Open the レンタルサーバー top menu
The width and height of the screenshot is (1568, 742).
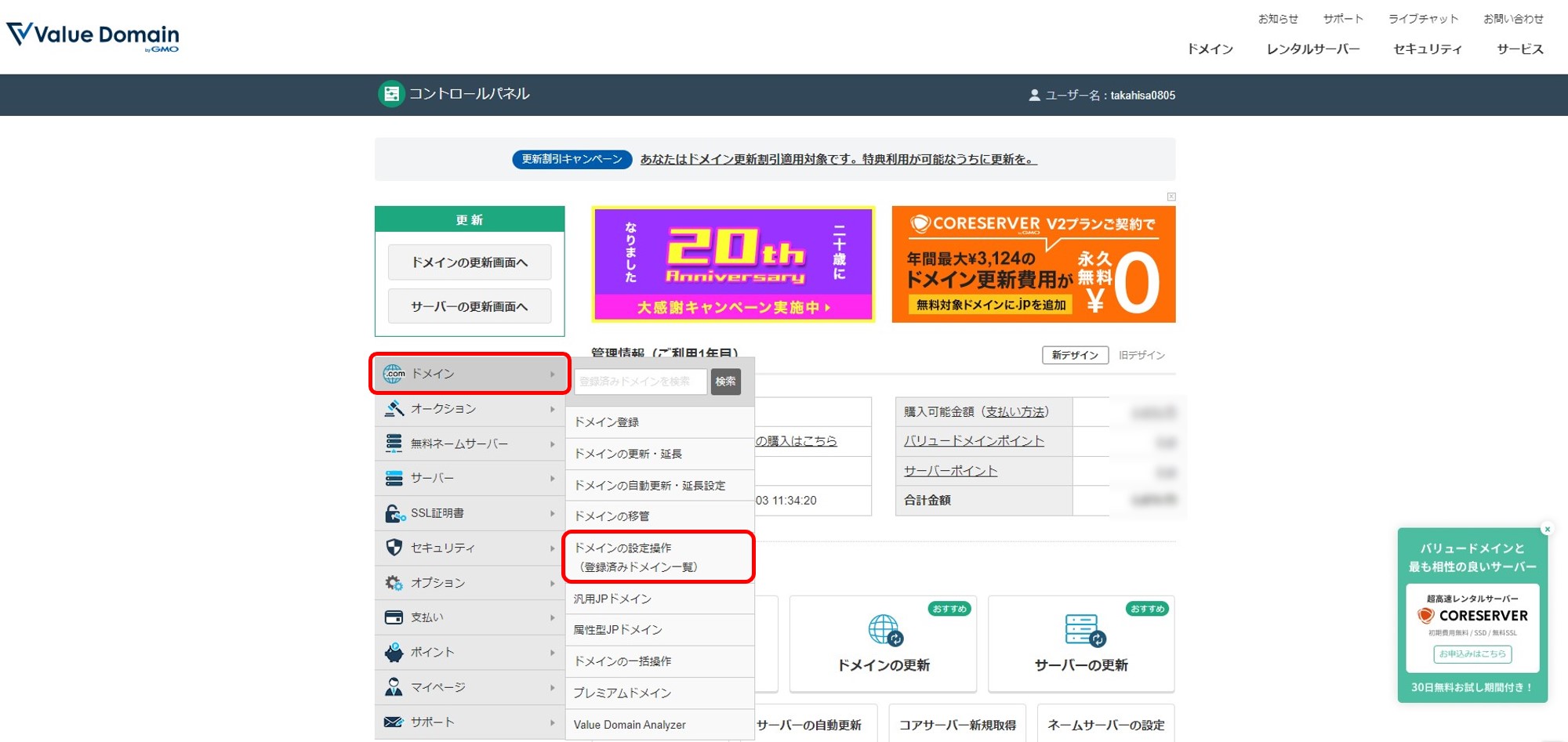coord(1312,49)
